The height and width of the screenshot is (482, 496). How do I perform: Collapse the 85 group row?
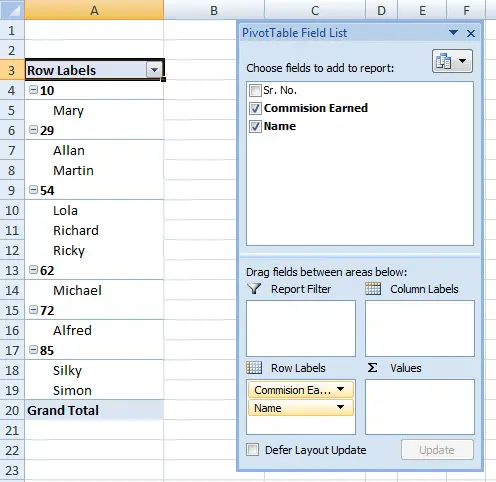click(33, 350)
